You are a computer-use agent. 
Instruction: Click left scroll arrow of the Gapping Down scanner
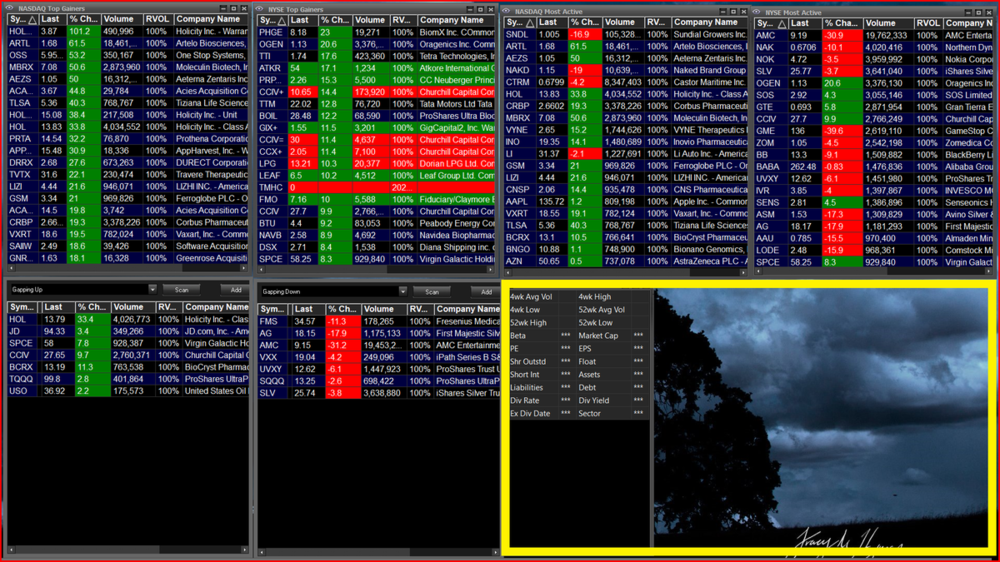pyautogui.click(x=262, y=552)
